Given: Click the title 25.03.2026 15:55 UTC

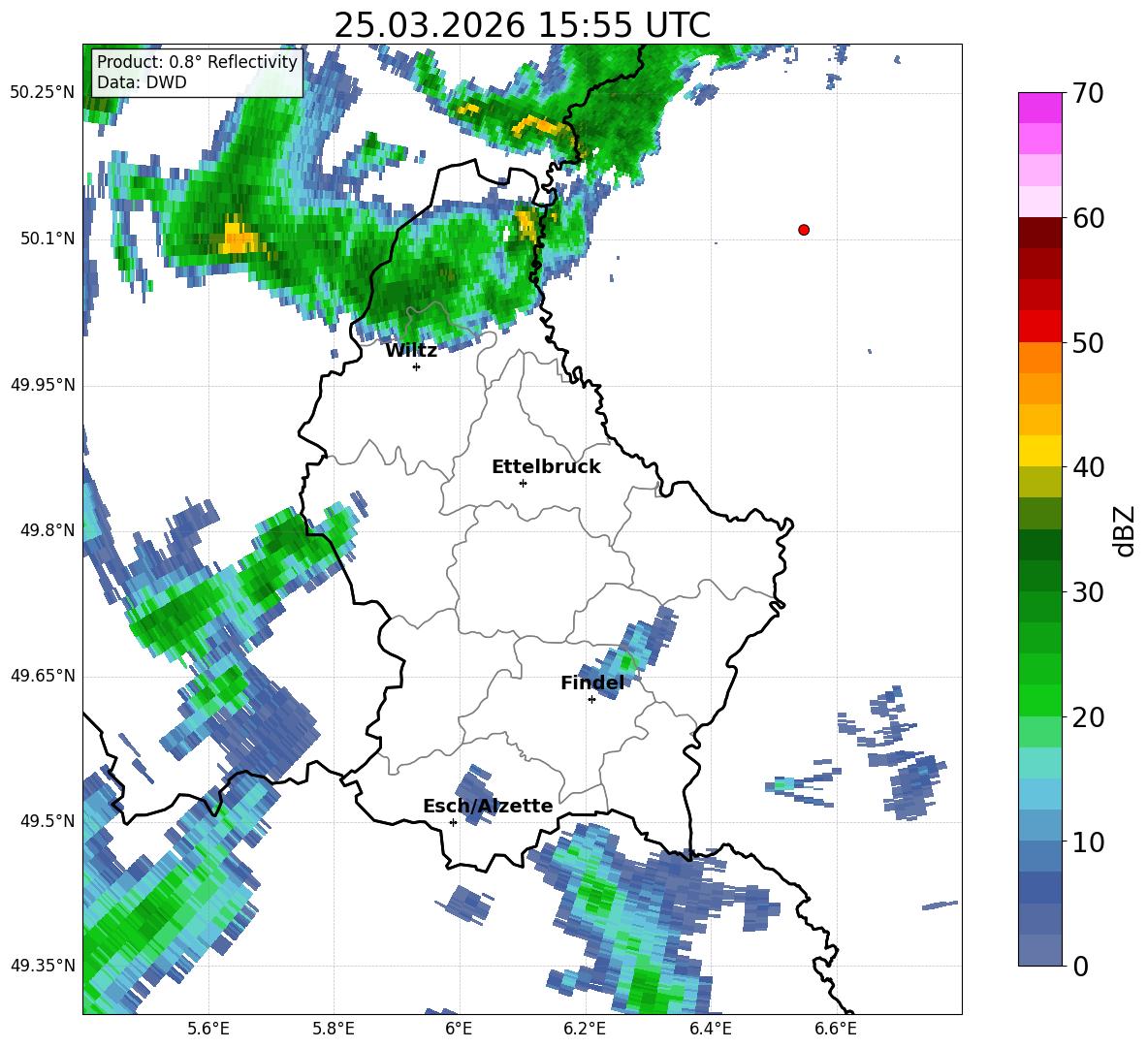Looking at the screenshot, I should tap(522, 25).
